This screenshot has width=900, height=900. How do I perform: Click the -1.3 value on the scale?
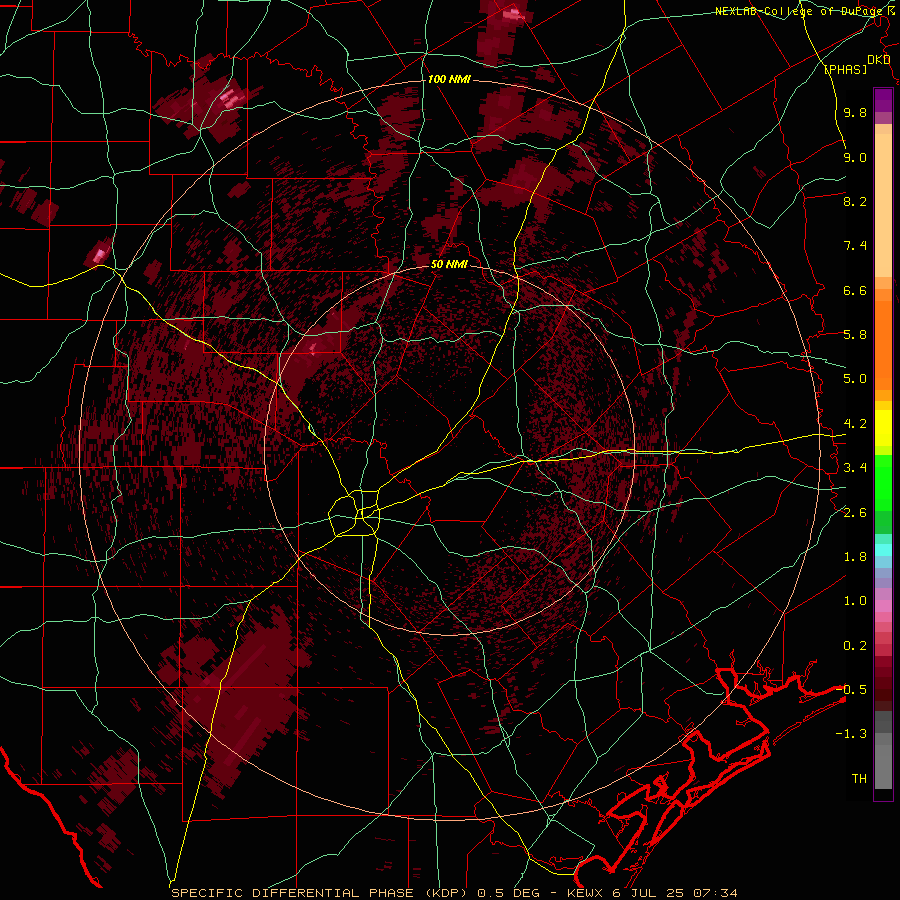[852, 734]
